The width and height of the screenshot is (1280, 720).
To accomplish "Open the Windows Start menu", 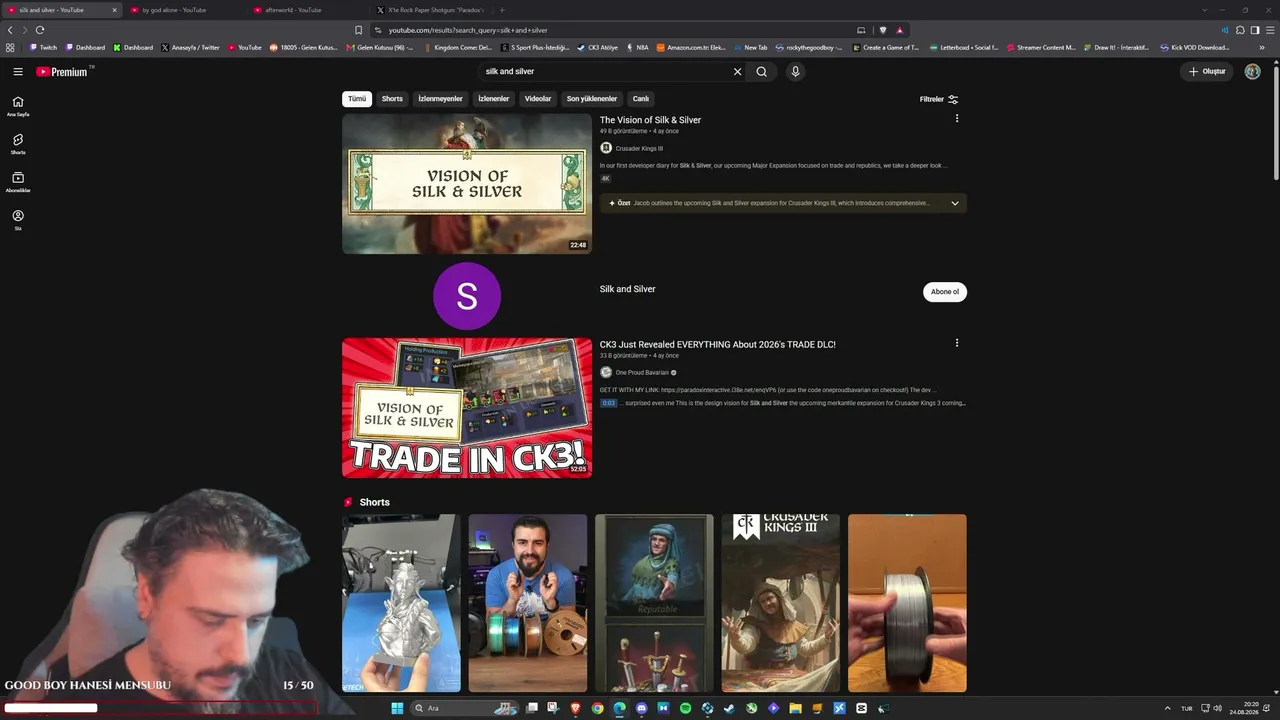I will coord(397,708).
